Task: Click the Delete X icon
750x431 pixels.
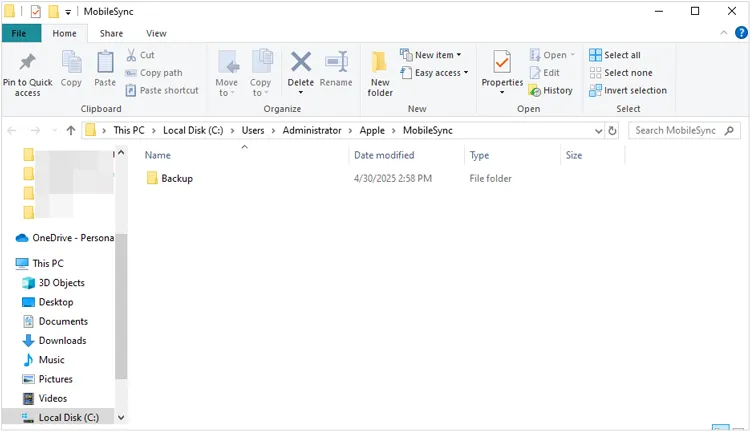Action: [x=301, y=62]
